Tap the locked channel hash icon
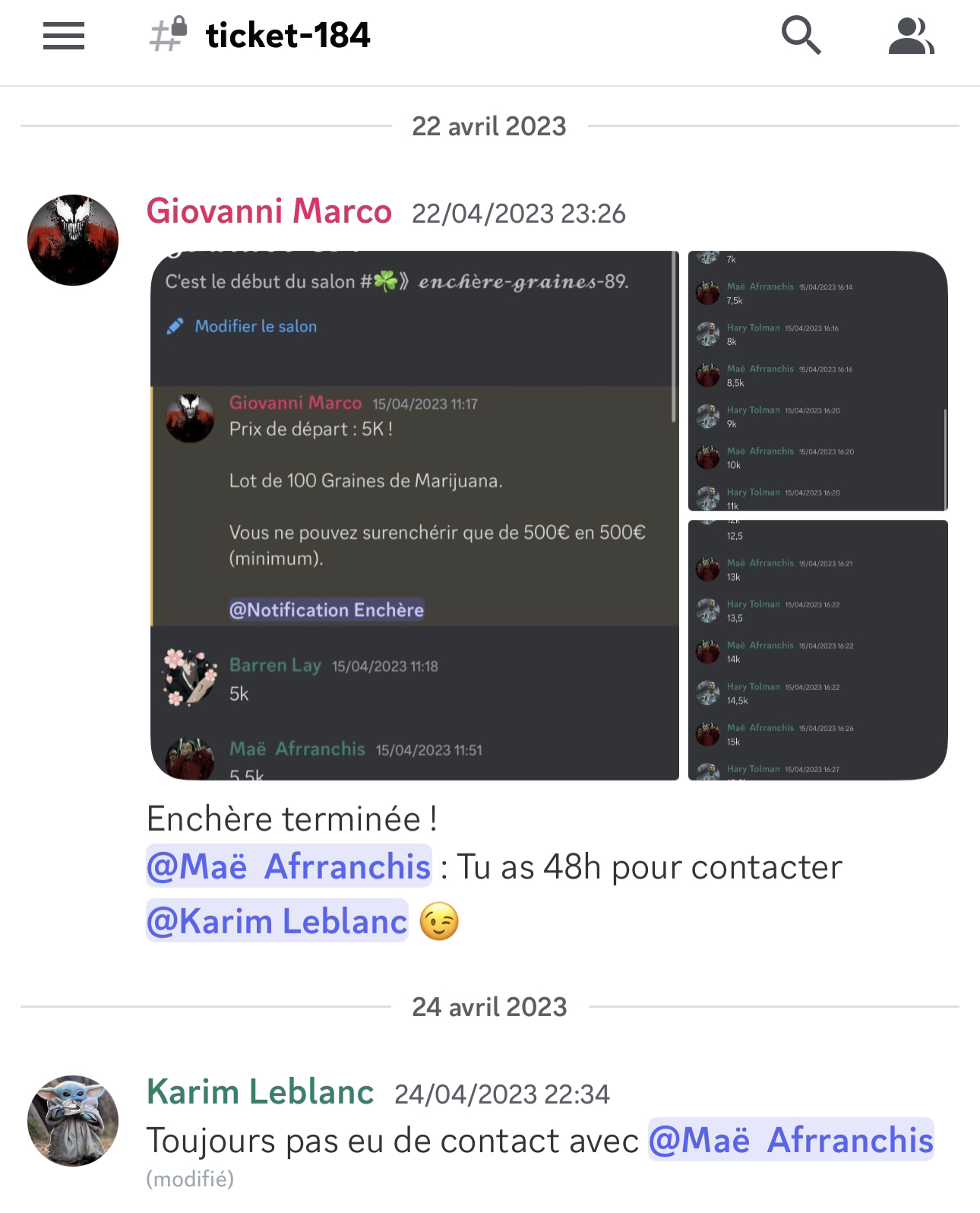This screenshot has width=980, height=1213. [168, 34]
